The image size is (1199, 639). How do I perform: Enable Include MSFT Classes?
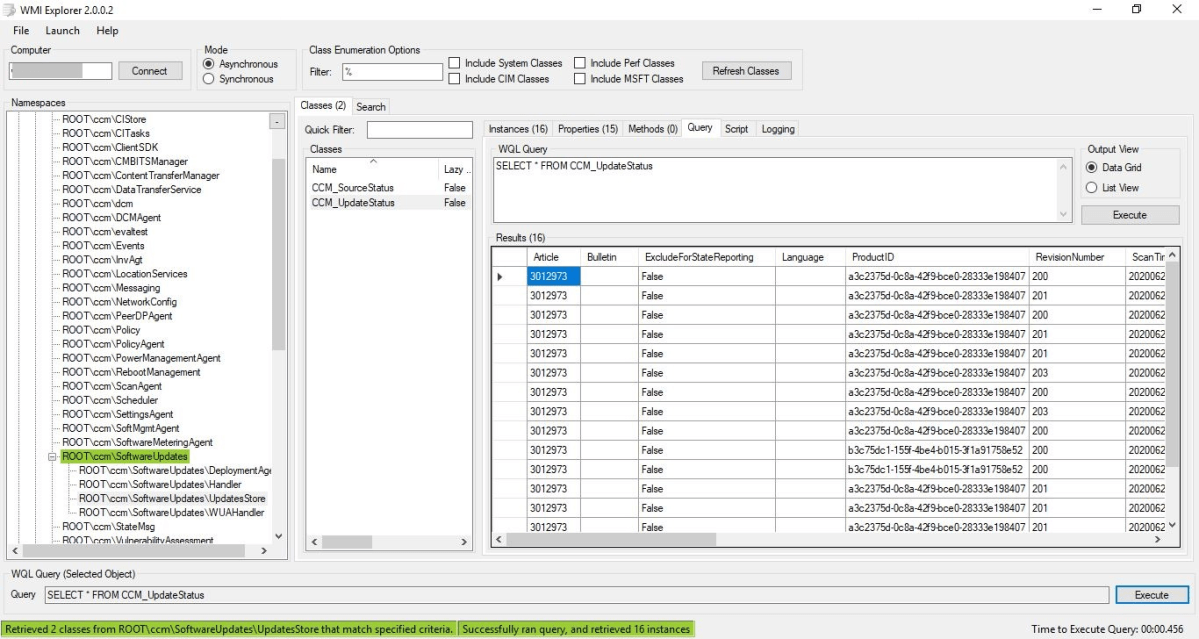tap(580, 78)
